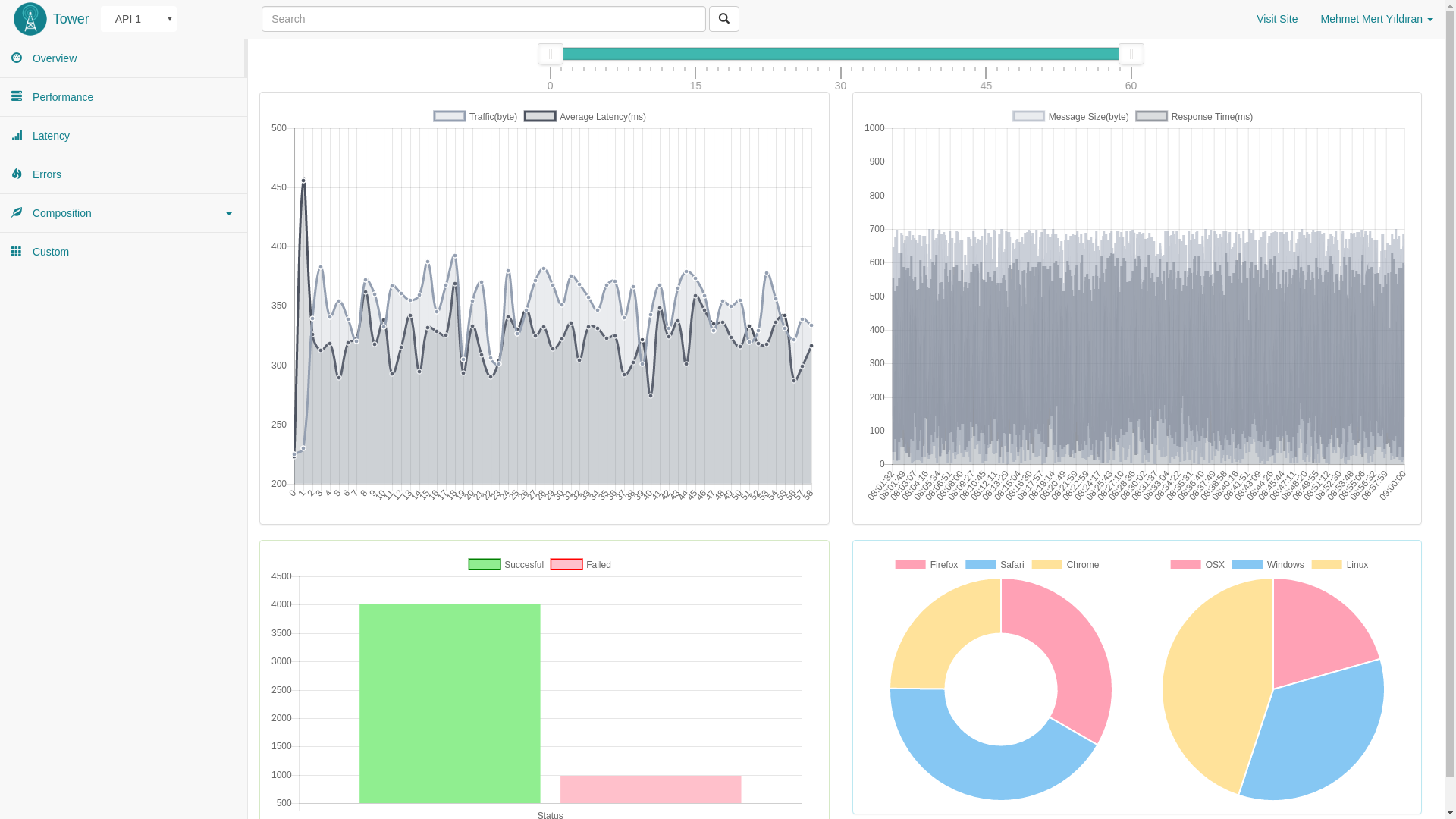This screenshot has width=1456, height=819.
Task: Grab the left range slider handle
Action: 551,54
